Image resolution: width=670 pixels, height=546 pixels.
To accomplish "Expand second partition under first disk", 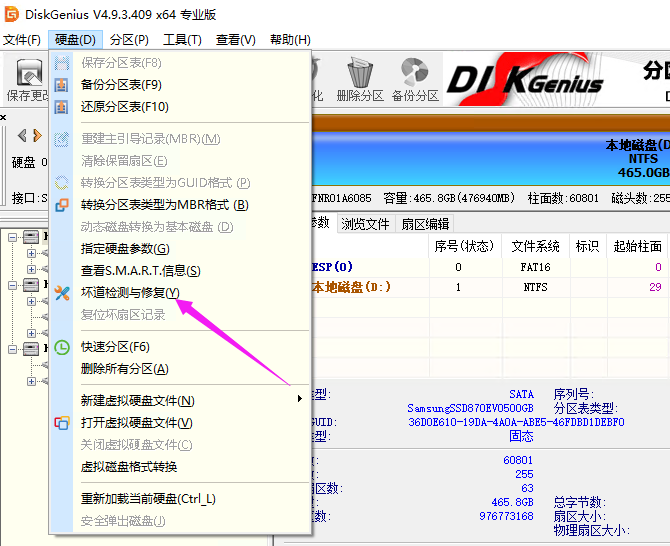I will click(x=31, y=269).
